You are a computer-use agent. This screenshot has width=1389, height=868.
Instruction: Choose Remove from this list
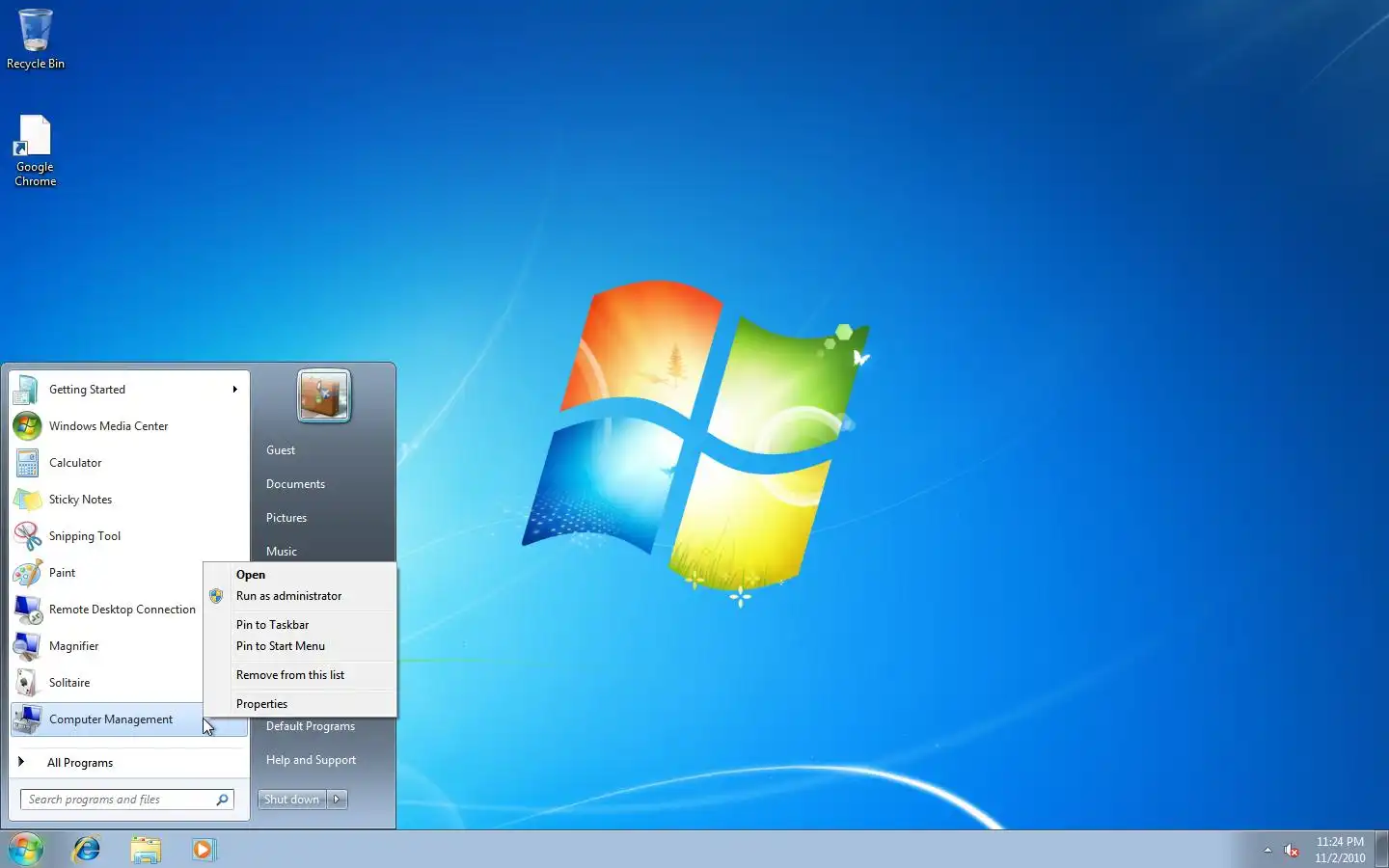tap(290, 675)
